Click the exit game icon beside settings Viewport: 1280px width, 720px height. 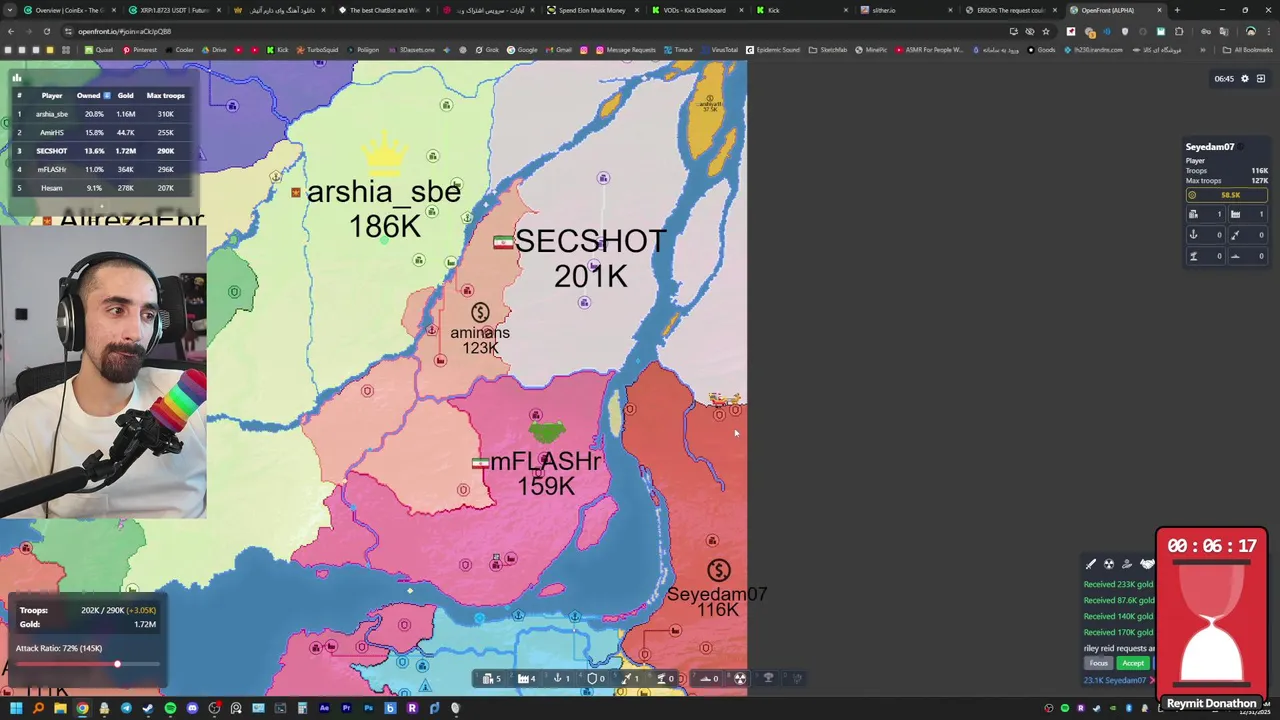1261,78
